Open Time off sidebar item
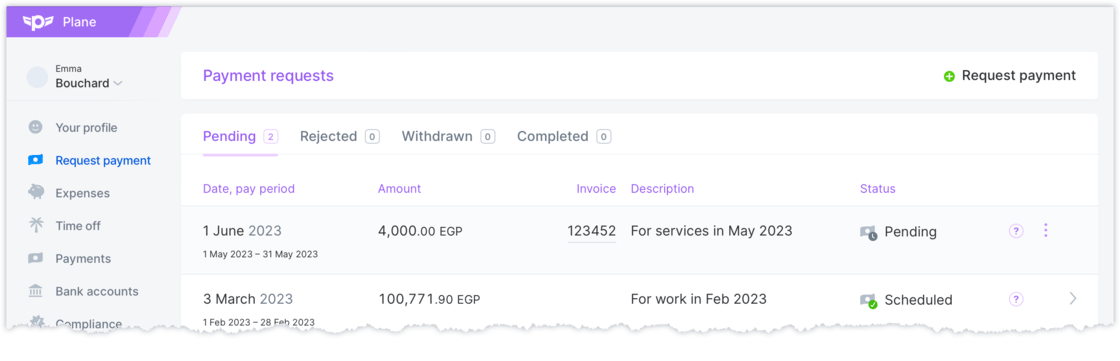The image size is (1120, 361). click(x=78, y=226)
